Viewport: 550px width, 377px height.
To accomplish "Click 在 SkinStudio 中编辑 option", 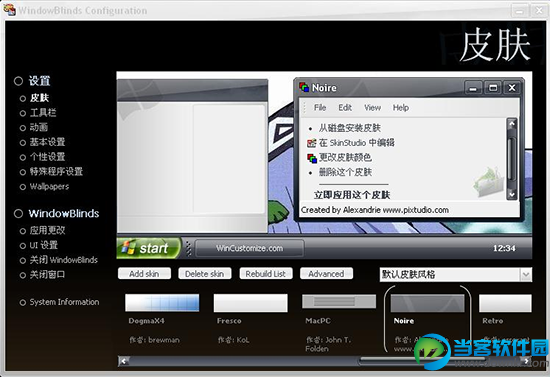I will [356, 143].
